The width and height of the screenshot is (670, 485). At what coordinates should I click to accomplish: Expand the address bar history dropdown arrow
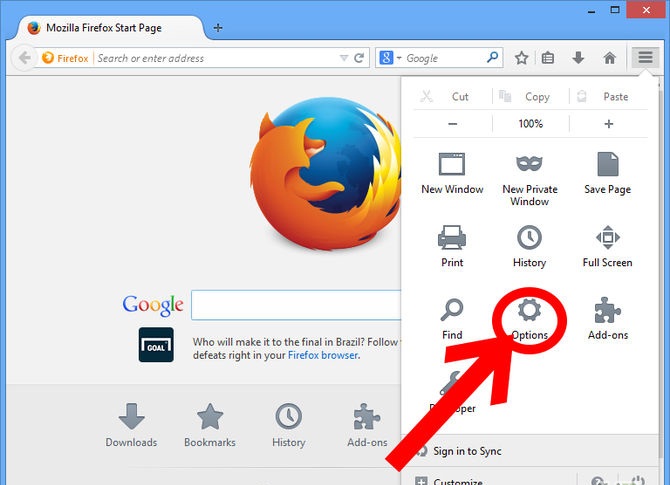[344, 58]
